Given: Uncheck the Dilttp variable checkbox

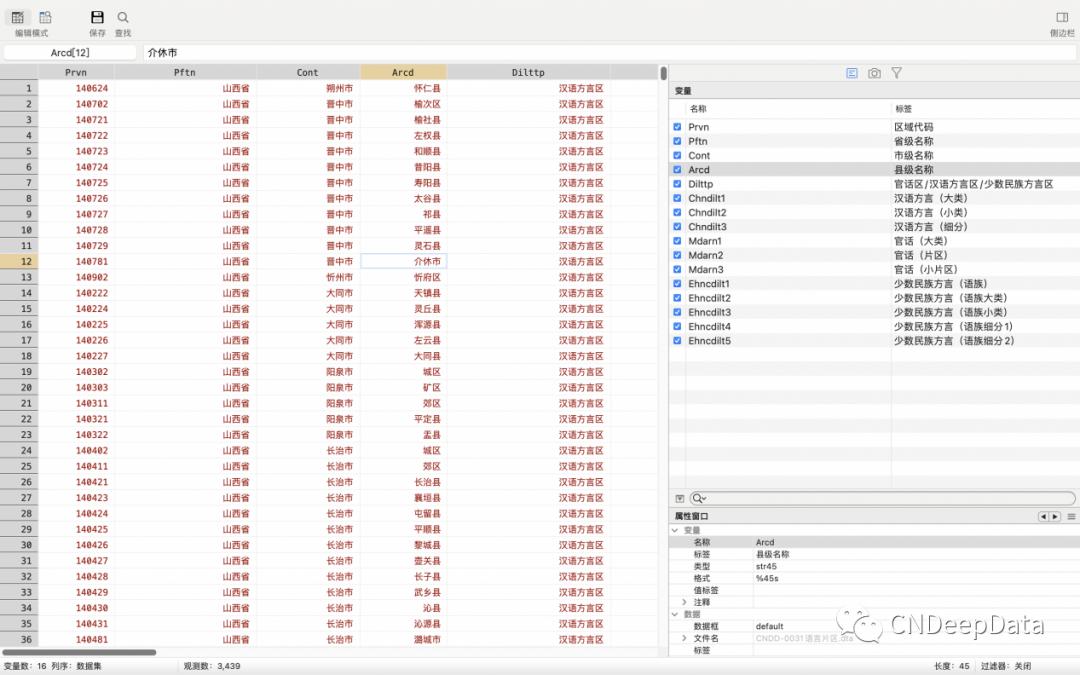Looking at the screenshot, I should (677, 184).
